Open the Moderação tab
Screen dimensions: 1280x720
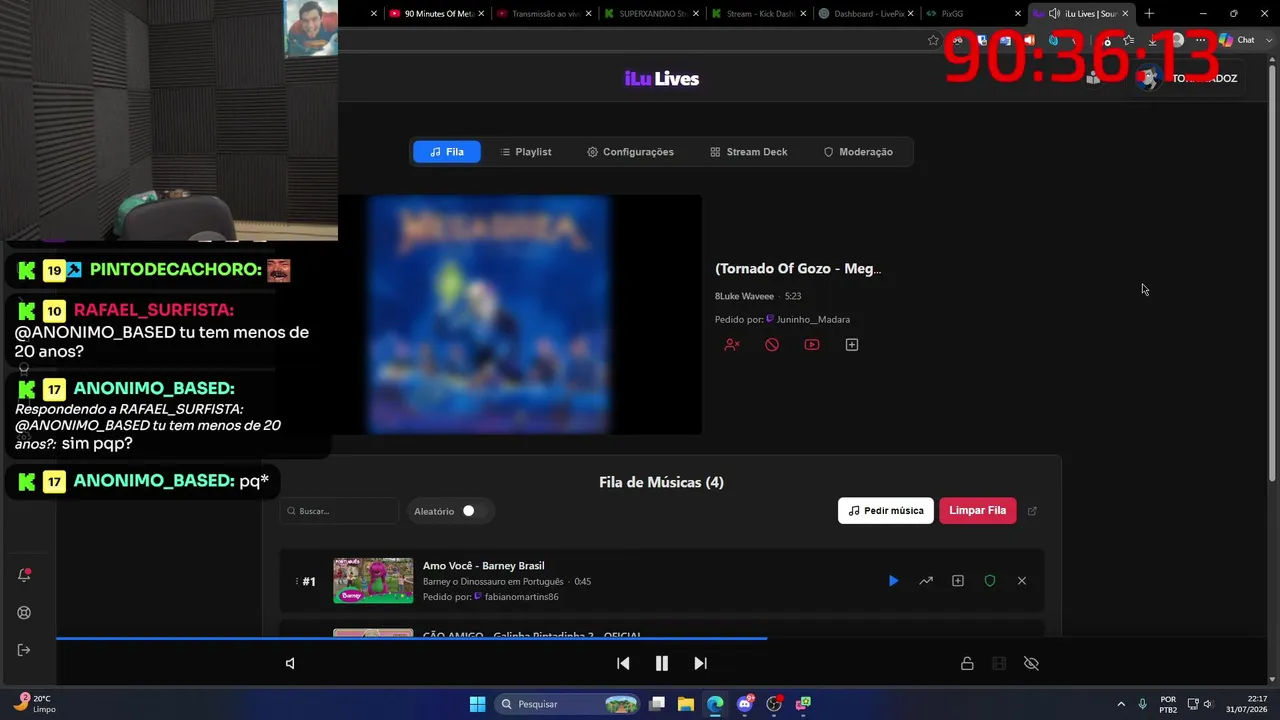[858, 152]
